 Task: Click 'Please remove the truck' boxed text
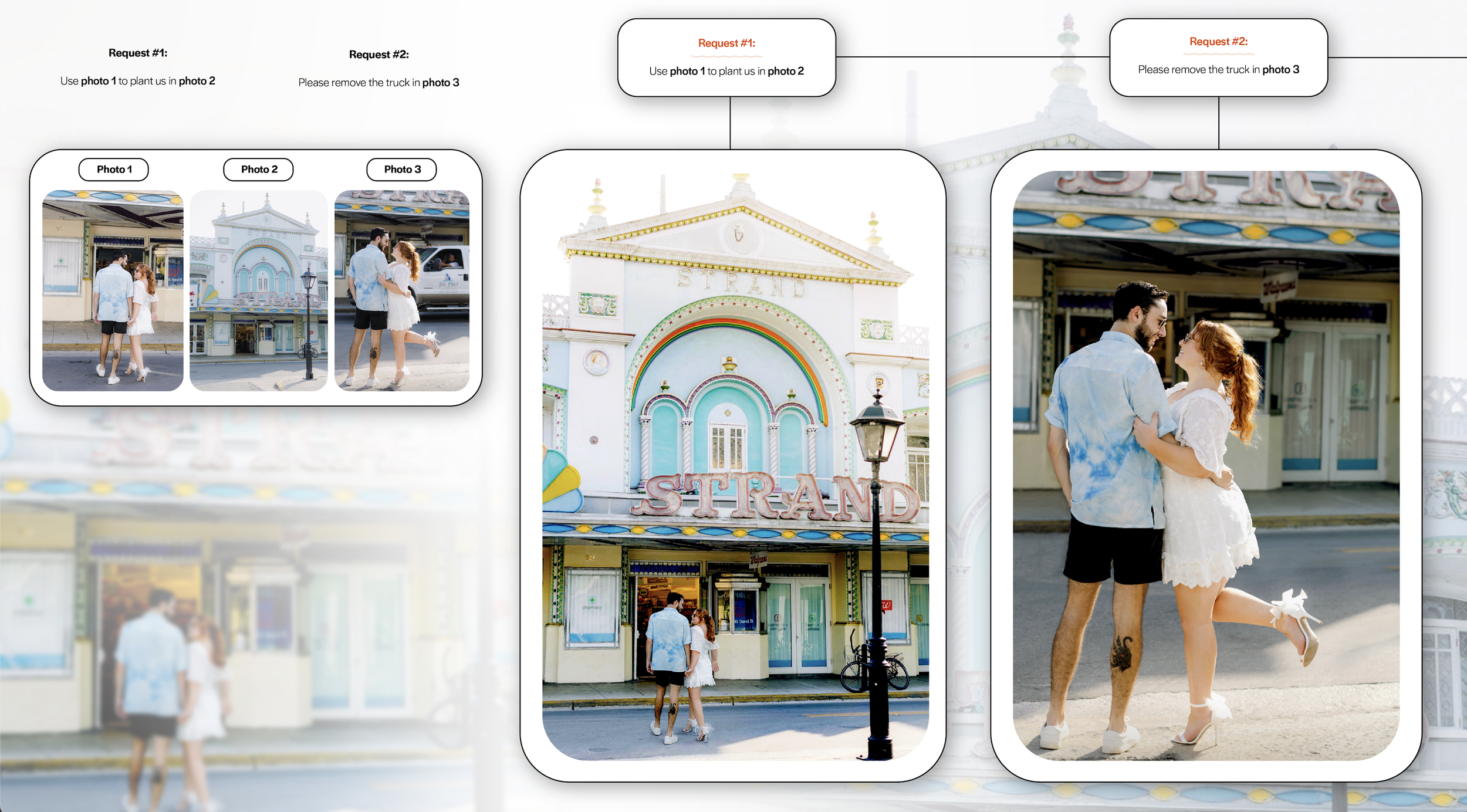tap(1218, 70)
